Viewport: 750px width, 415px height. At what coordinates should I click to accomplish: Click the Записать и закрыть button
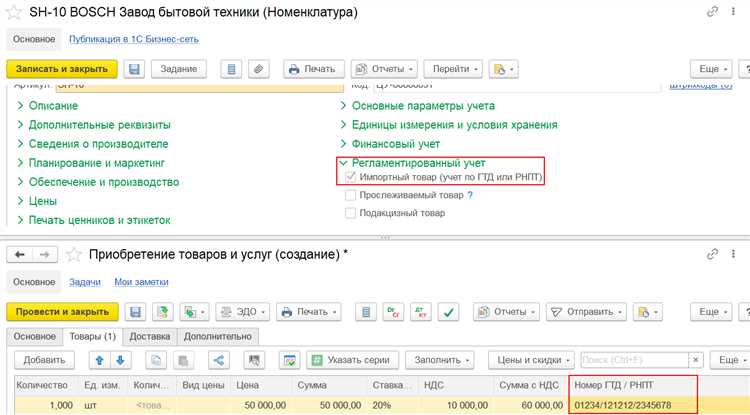62,69
